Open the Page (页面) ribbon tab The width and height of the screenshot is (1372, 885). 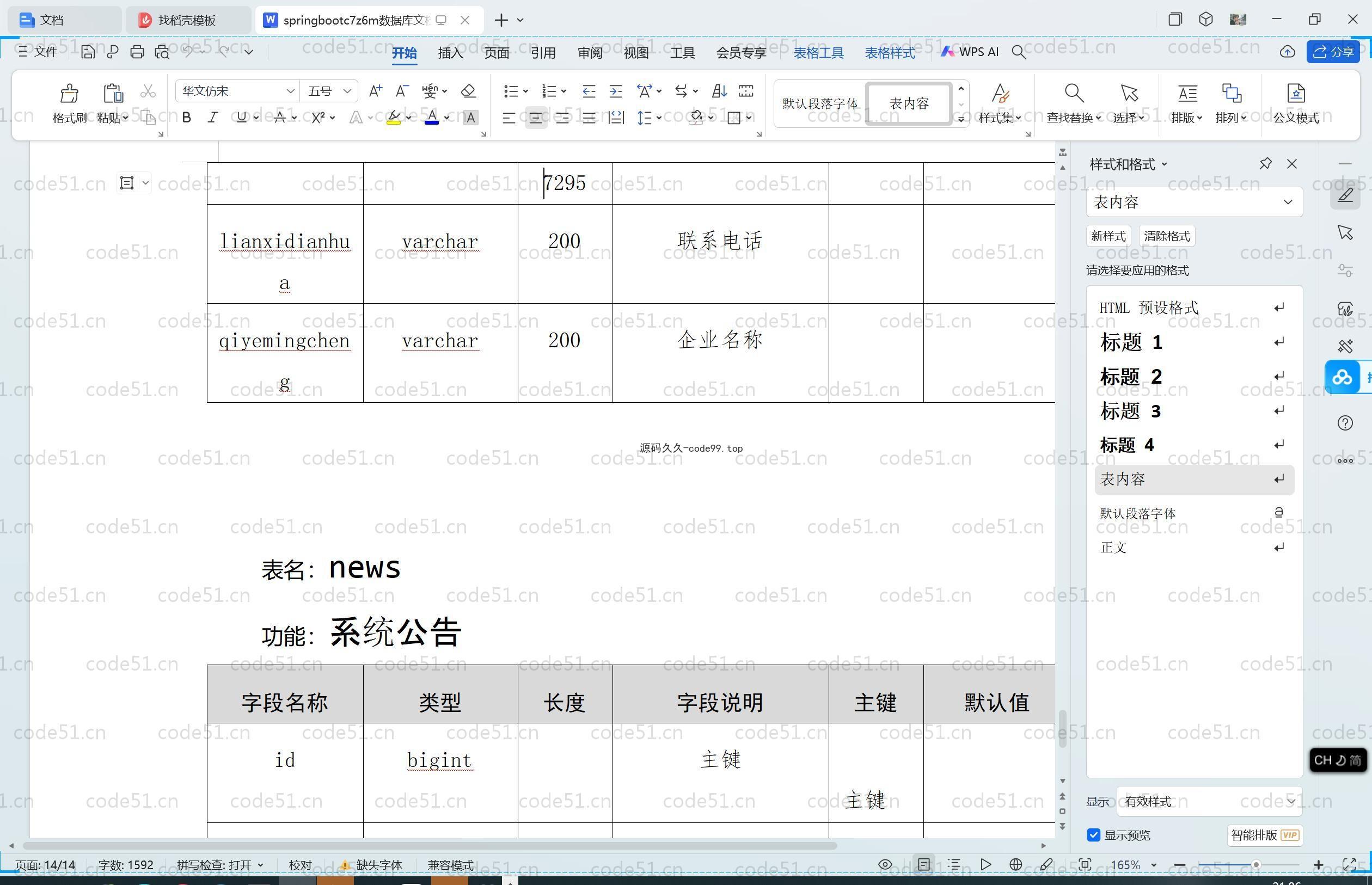point(497,53)
